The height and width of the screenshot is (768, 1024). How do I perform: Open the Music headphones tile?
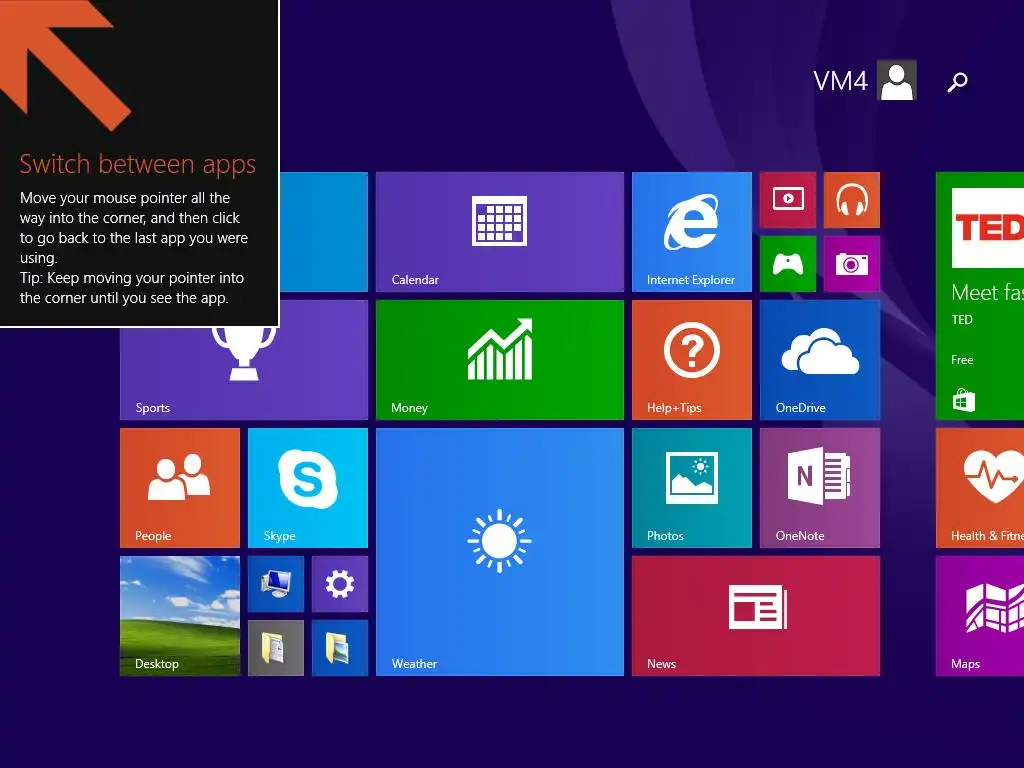pos(852,200)
